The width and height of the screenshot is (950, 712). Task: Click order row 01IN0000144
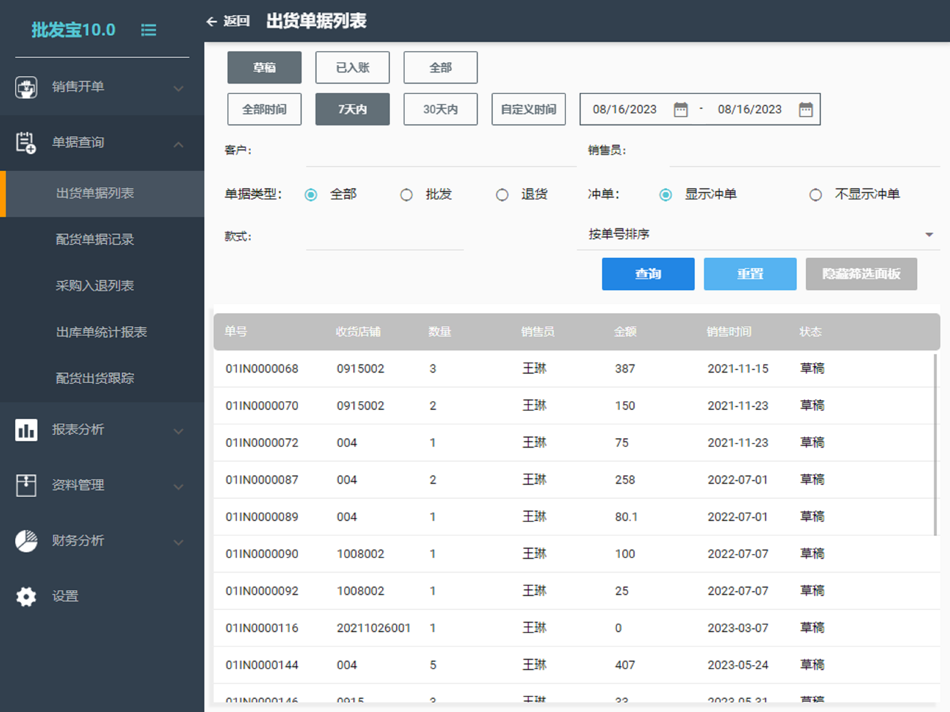tap(576, 665)
